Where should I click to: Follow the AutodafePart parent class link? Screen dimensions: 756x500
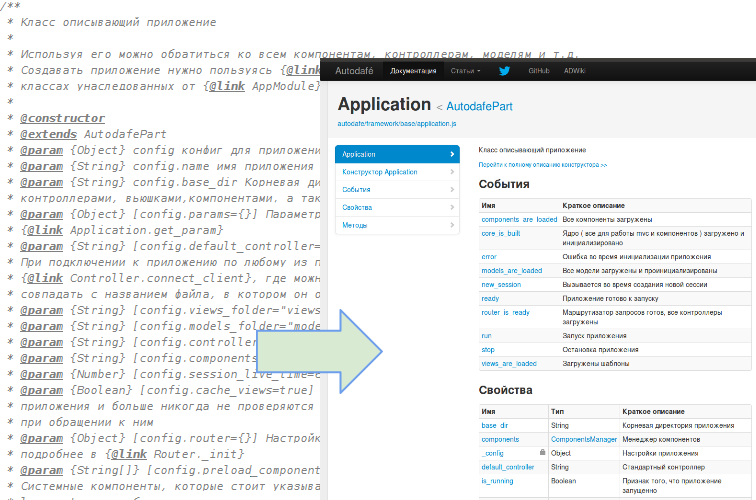[479, 107]
